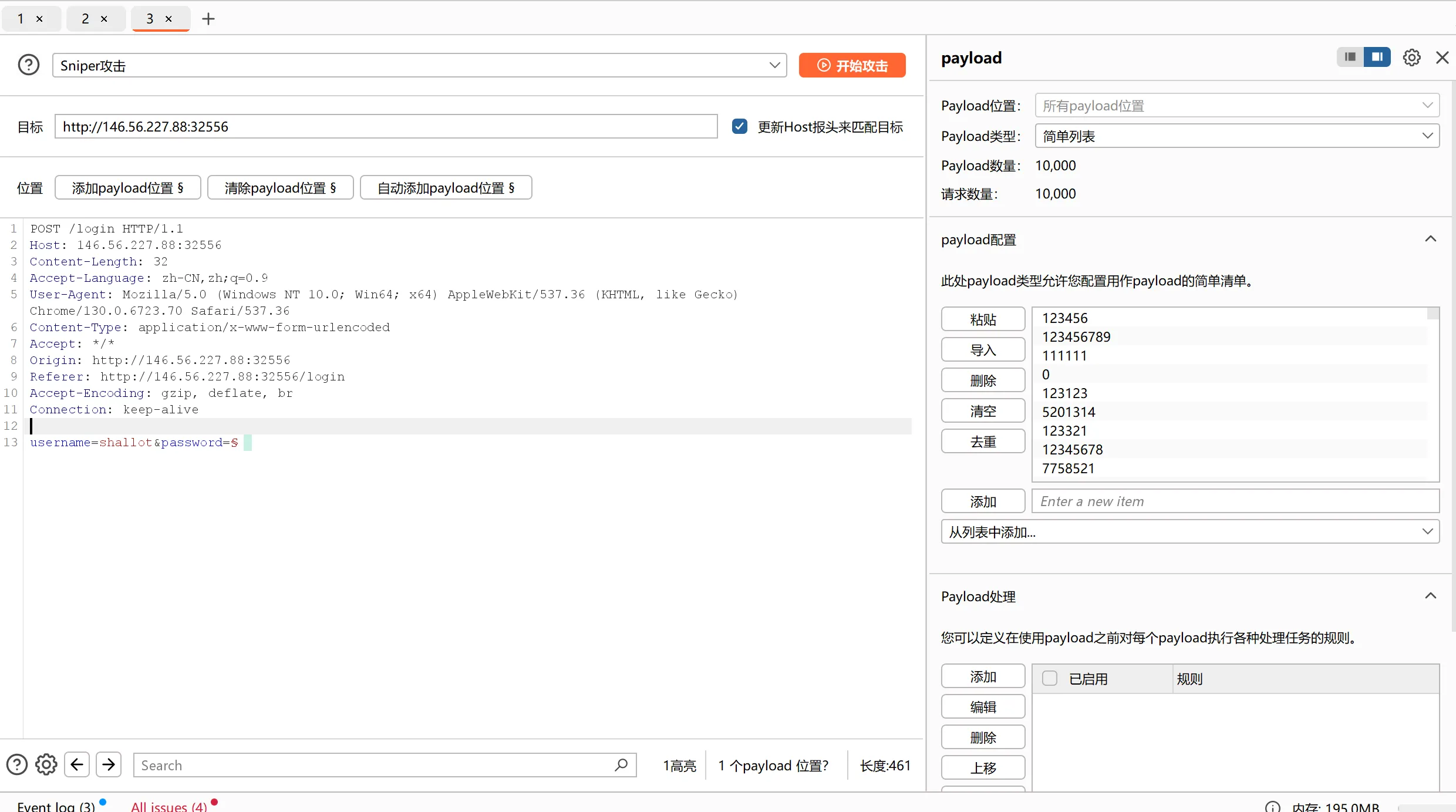Add a new tab with plus icon

208,19
